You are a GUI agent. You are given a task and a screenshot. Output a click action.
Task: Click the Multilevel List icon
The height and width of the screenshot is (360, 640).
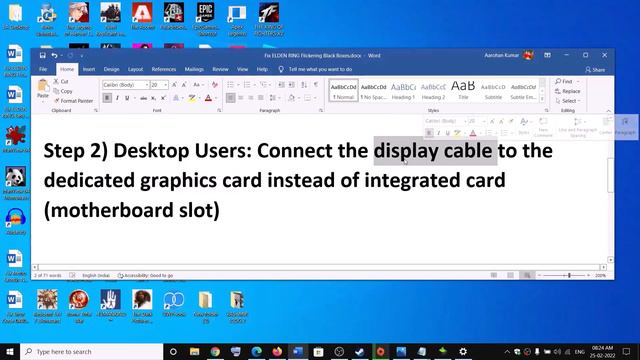(x=264, y=85)
